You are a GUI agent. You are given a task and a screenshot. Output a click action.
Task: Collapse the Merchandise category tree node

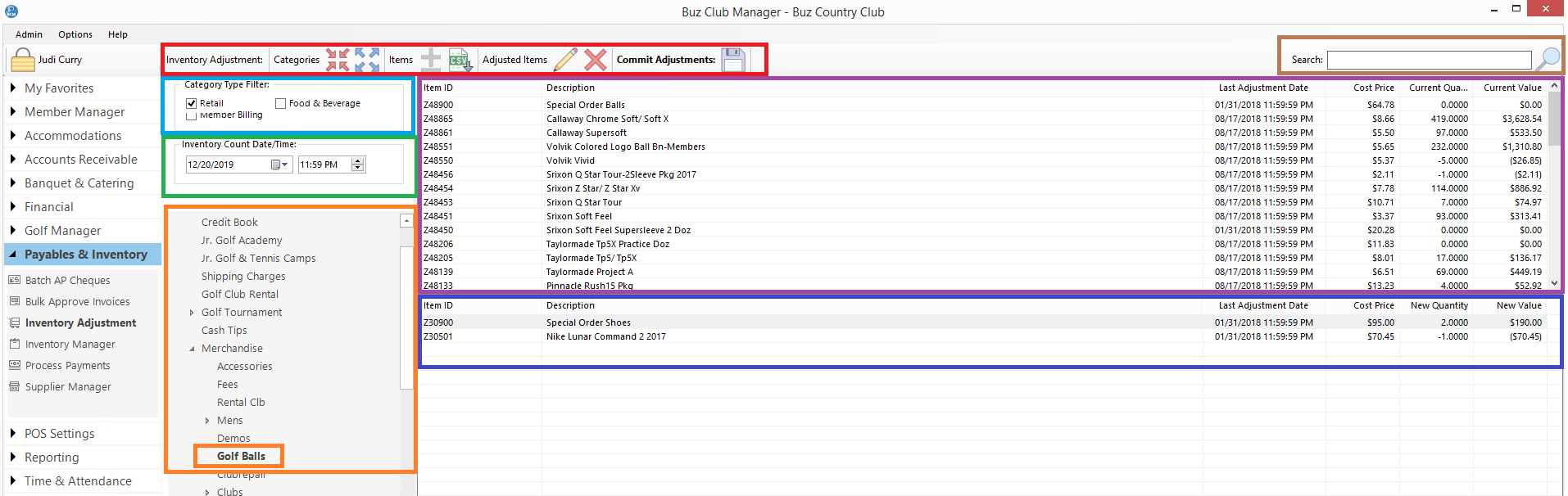[x=192, y=349]
